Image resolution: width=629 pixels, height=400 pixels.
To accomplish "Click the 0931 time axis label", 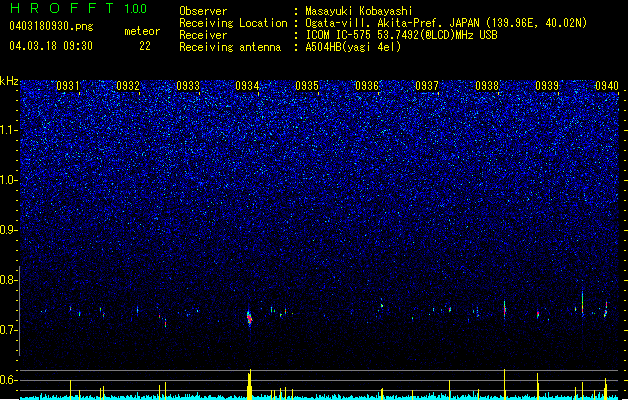I will click(68, 86).
